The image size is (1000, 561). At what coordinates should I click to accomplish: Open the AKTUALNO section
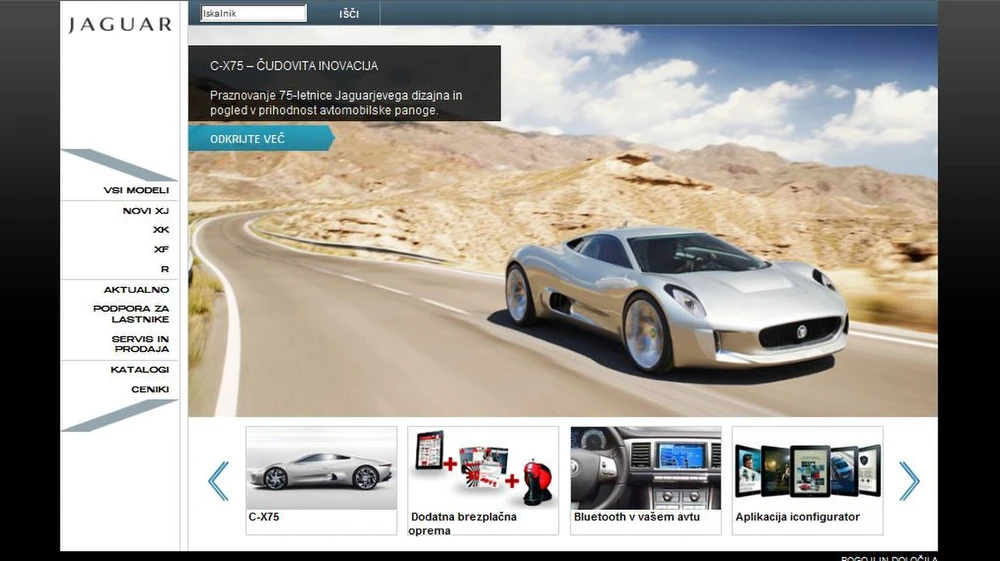pyautogui.click(x=137, y=290)
